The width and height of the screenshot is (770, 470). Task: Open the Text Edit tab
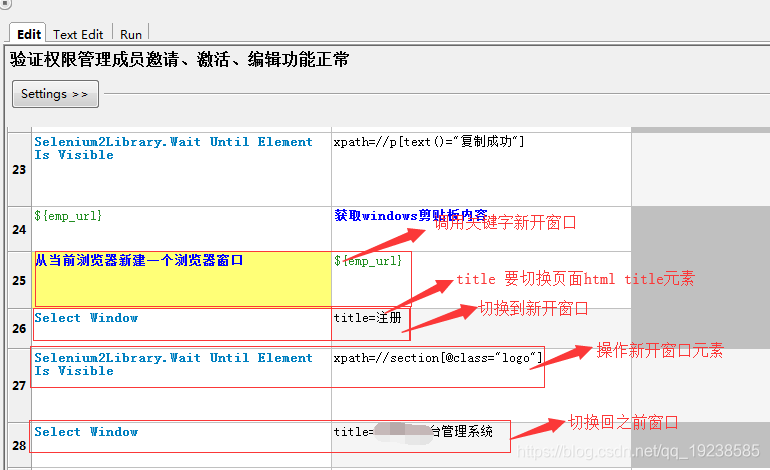pyautogui.click(x=79, y=34)
